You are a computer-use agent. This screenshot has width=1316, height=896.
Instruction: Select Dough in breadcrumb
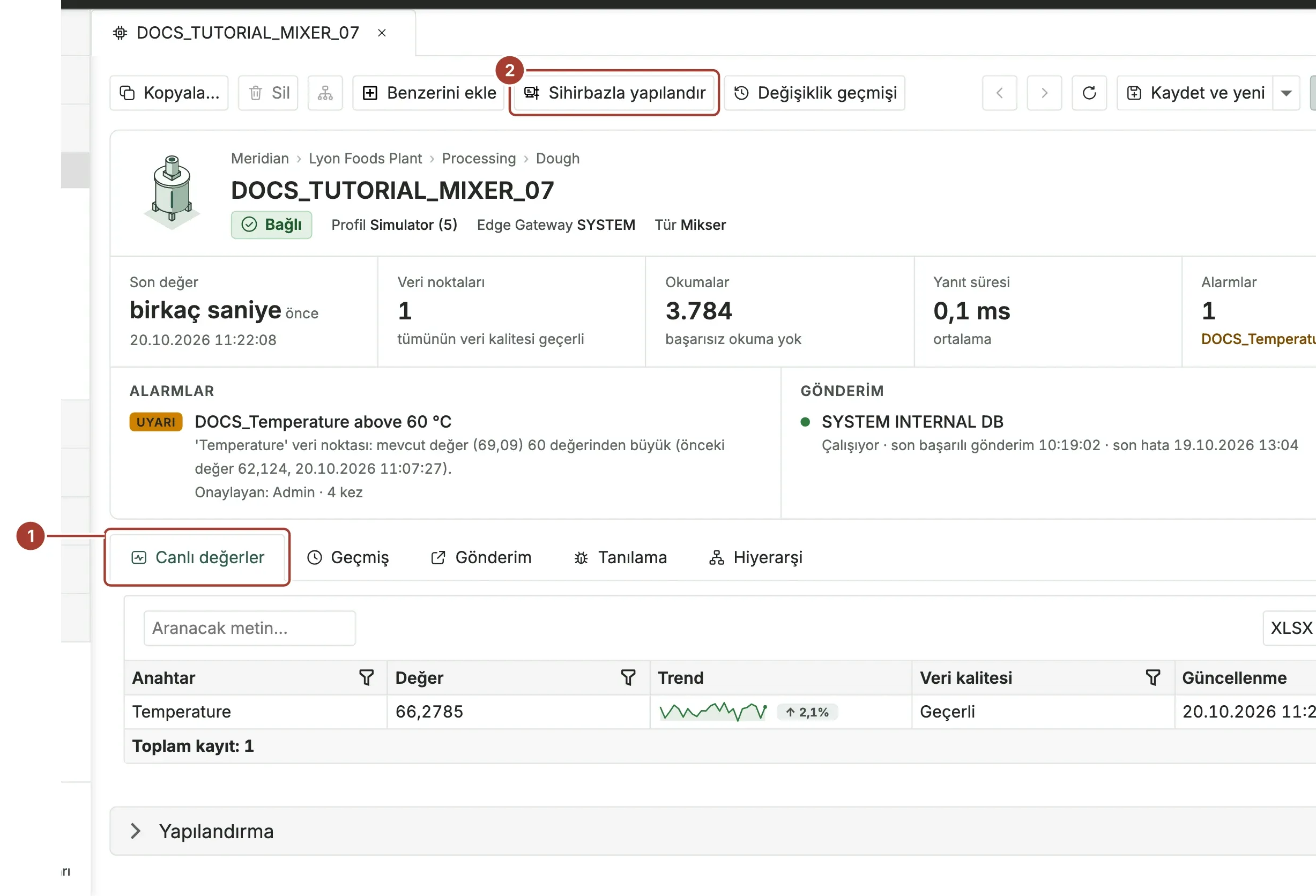558,159
